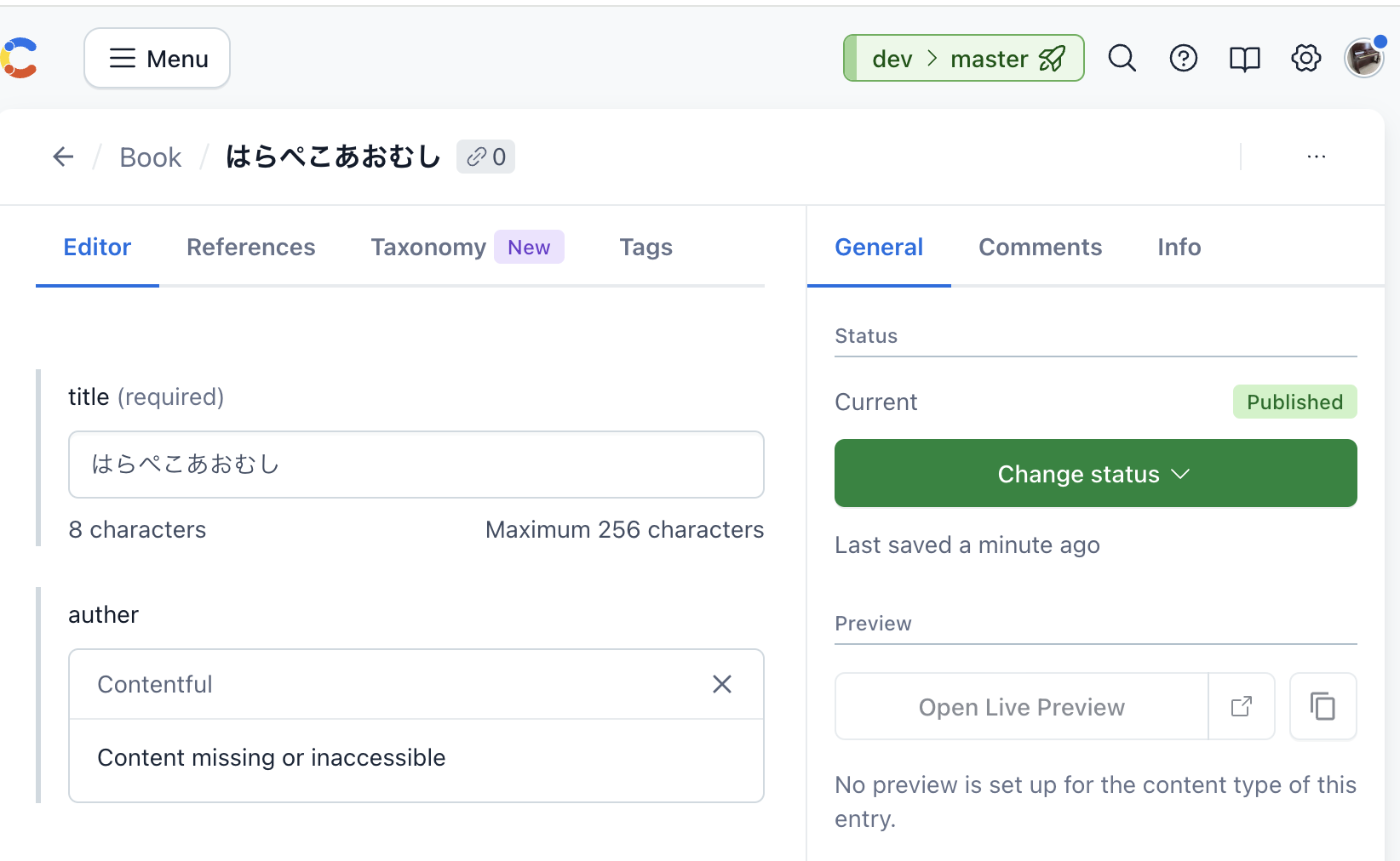Click the Contentful logo icon

(x=20, y=58)
